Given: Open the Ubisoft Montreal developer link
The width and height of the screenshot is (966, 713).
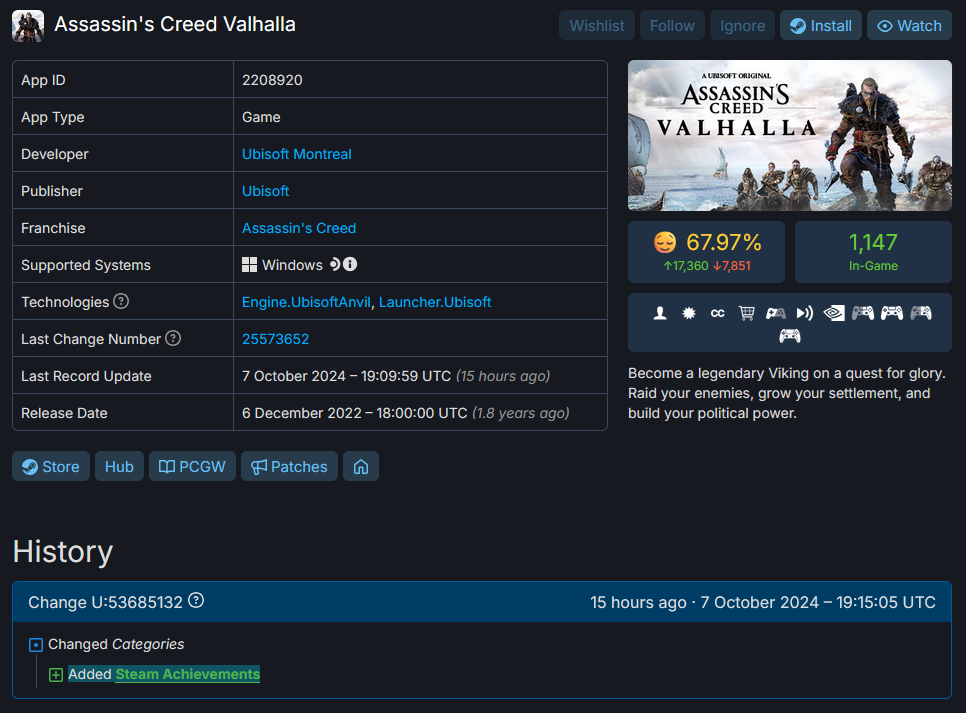Looking at the screenshot, I should pyautogui.click(x=297, y=154).
